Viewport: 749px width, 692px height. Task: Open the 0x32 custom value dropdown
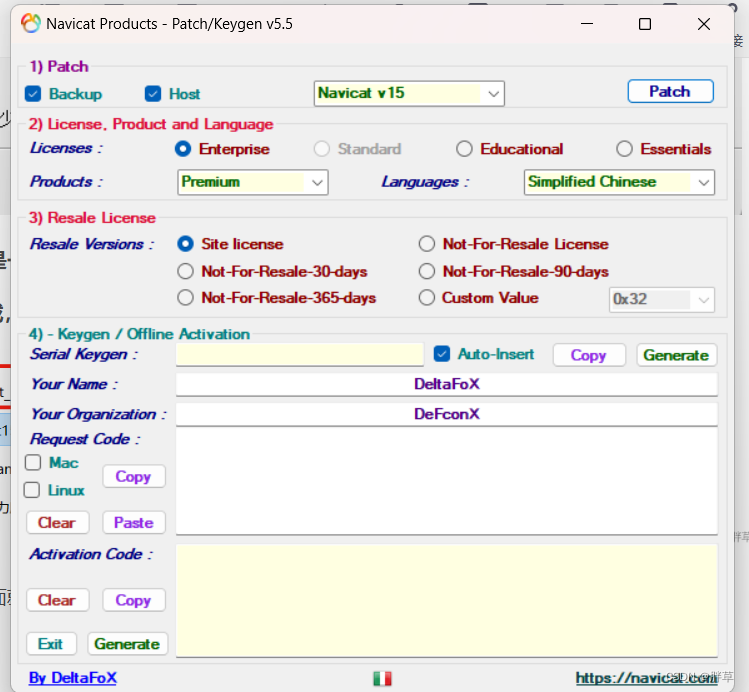coord(662,300)
